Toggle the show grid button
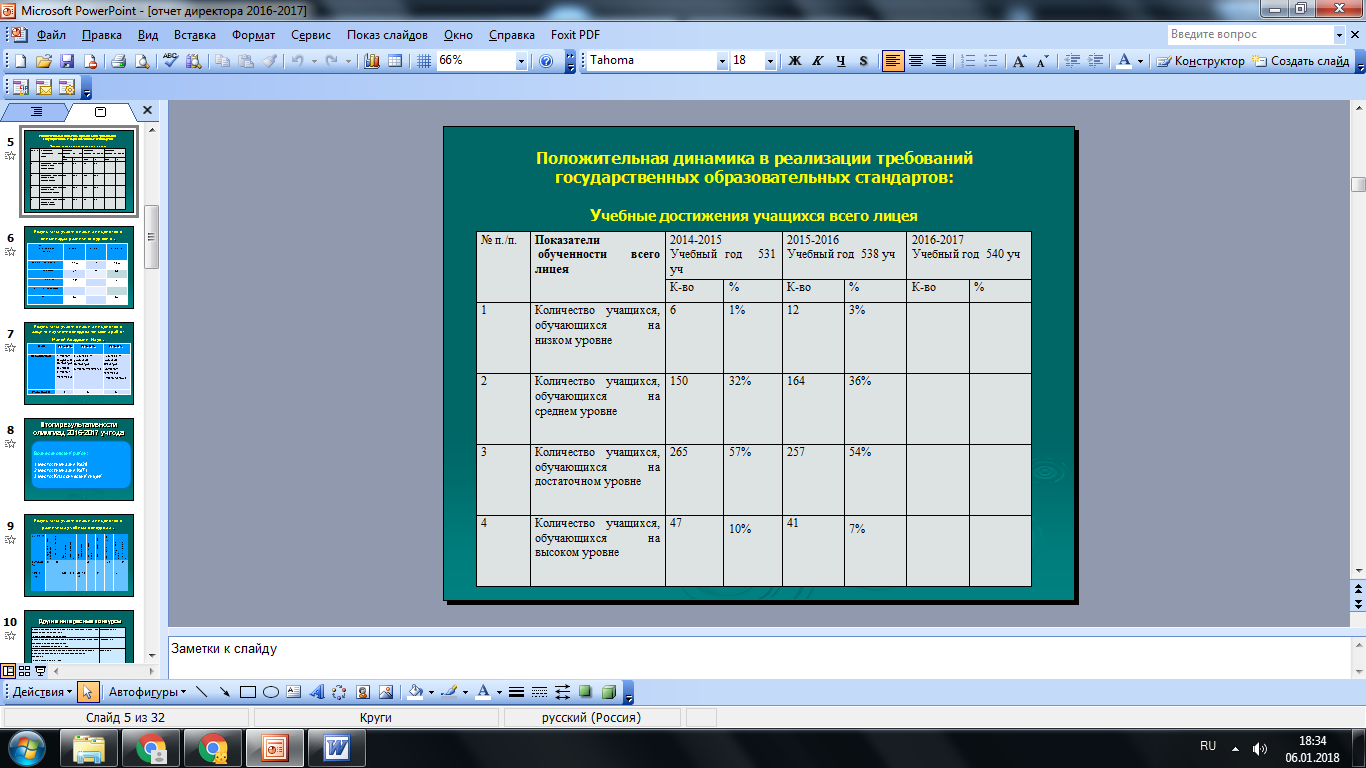This screenshot has height=768, width=1366. click(x=423, y=61)
